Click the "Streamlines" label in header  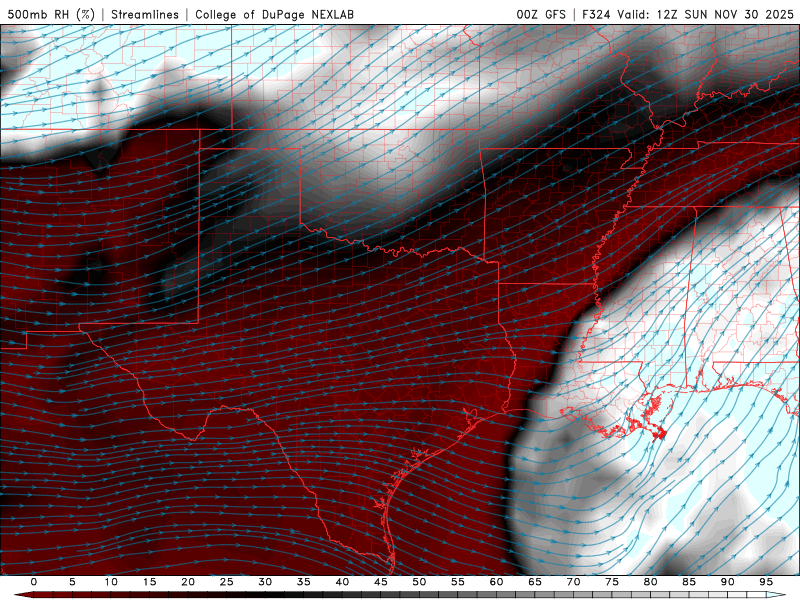(x=145, y=14)
